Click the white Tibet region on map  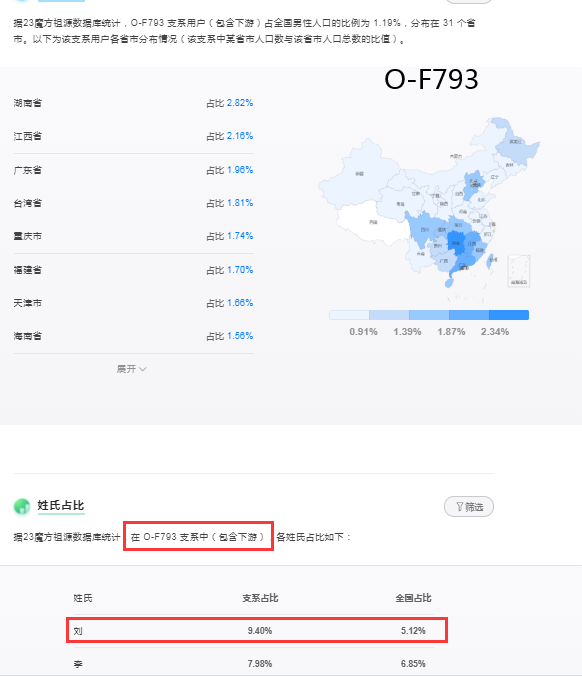372,223
